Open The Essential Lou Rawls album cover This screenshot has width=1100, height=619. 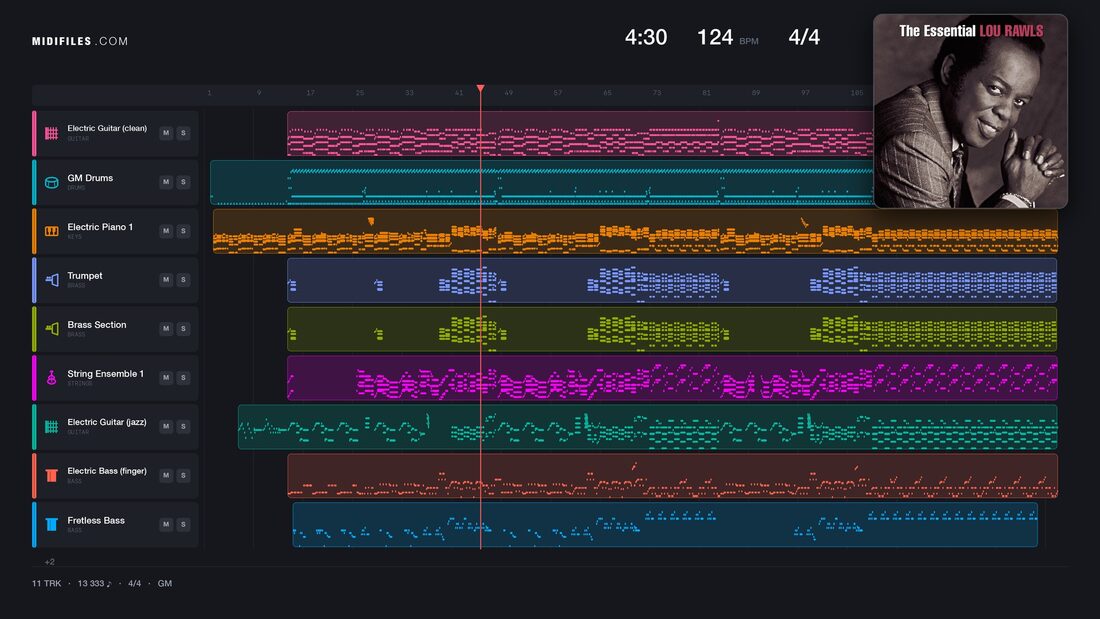tap(970, 111)
